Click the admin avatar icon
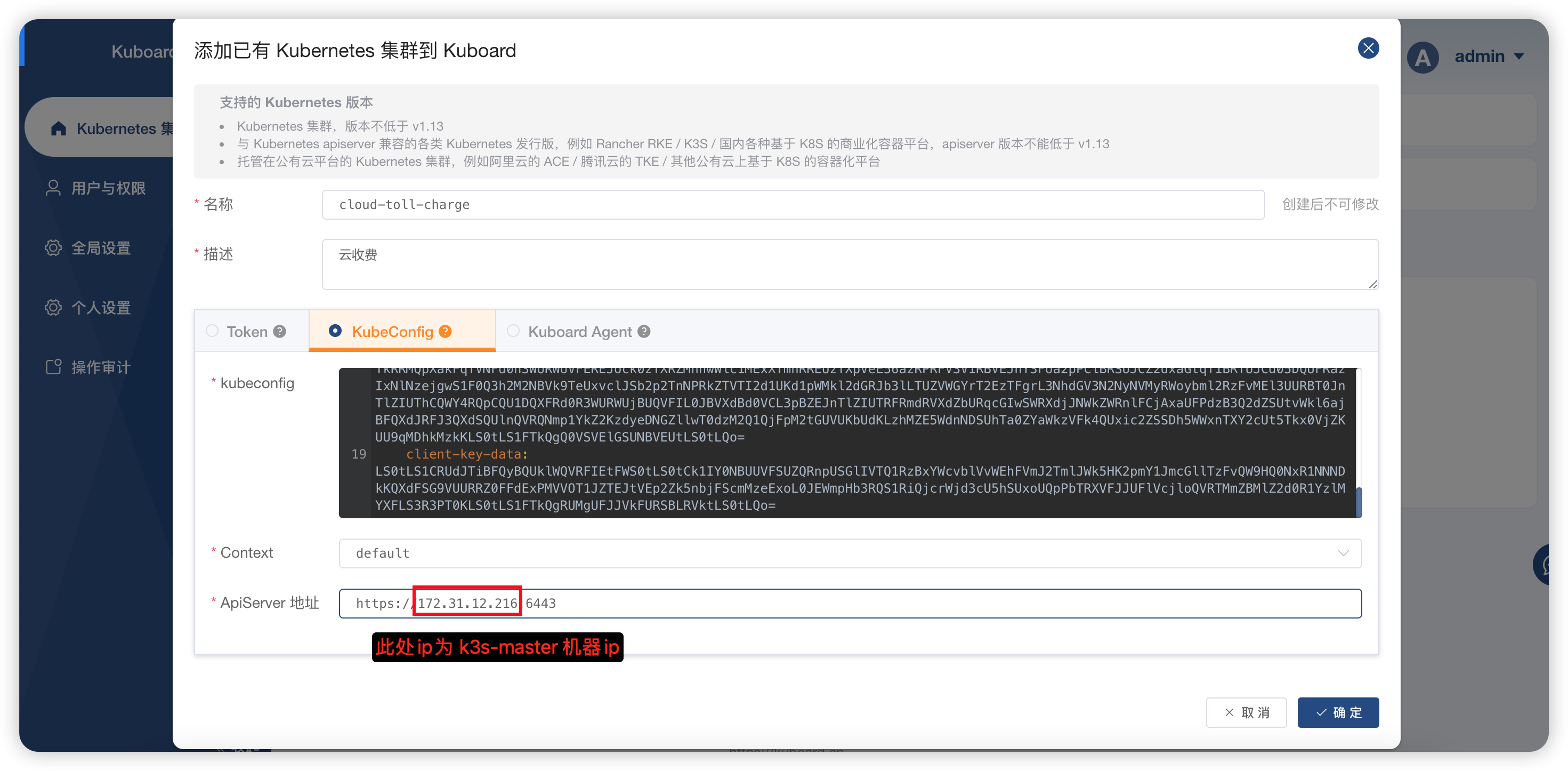Viewport: 1568px width, 771px height. [x=1422, y=57]
